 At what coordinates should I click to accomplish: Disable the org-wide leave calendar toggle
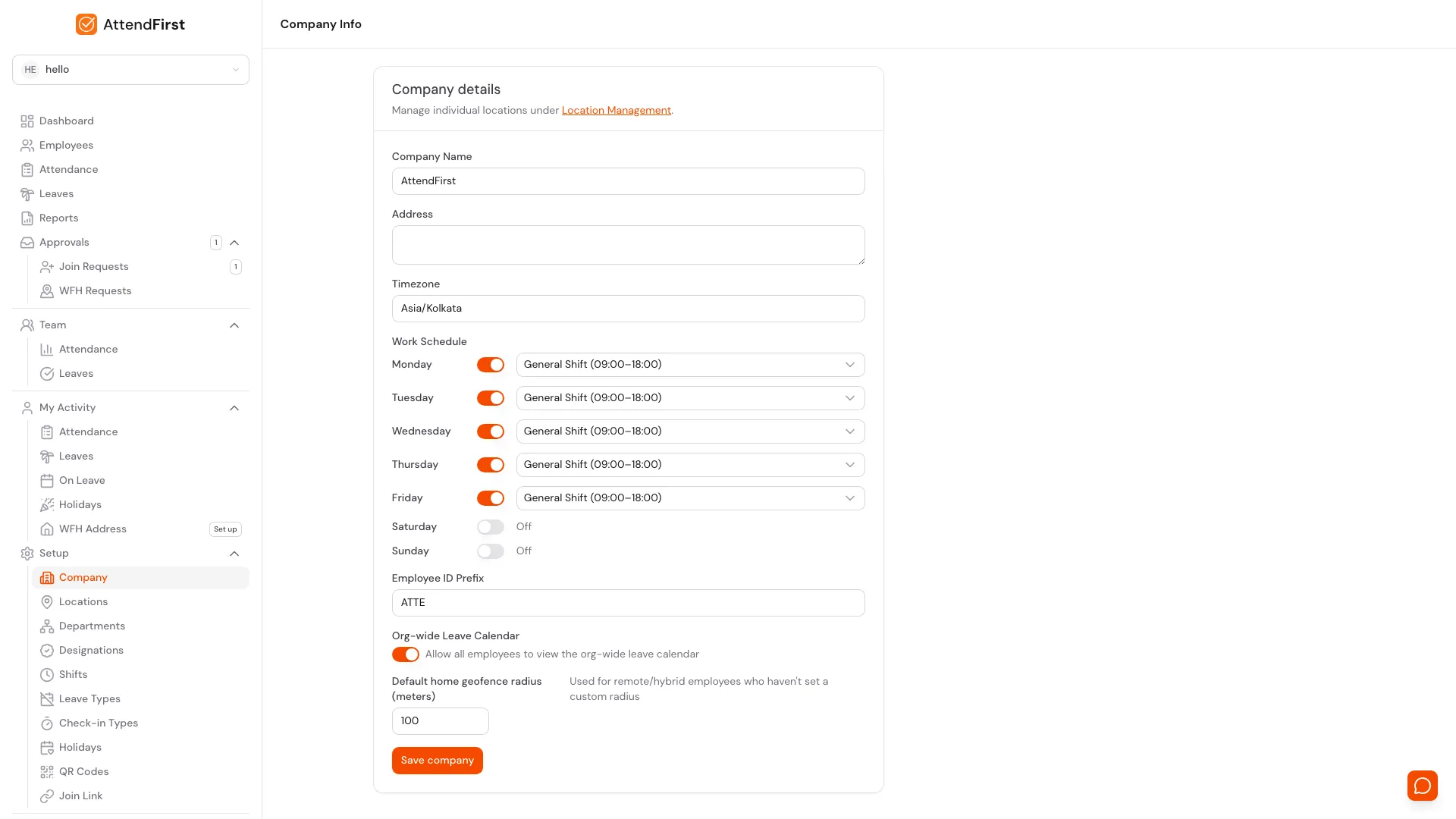(x=406, y=654)
